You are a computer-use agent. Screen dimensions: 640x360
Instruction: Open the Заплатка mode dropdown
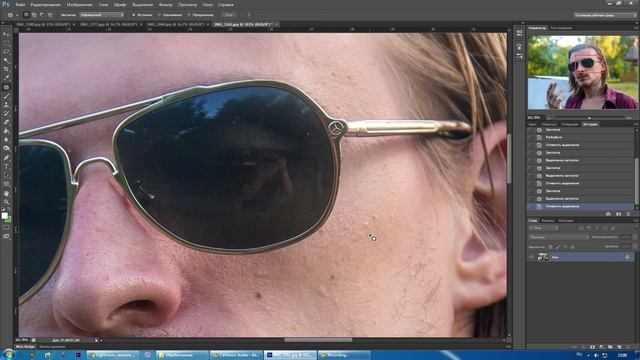[102, 15]
